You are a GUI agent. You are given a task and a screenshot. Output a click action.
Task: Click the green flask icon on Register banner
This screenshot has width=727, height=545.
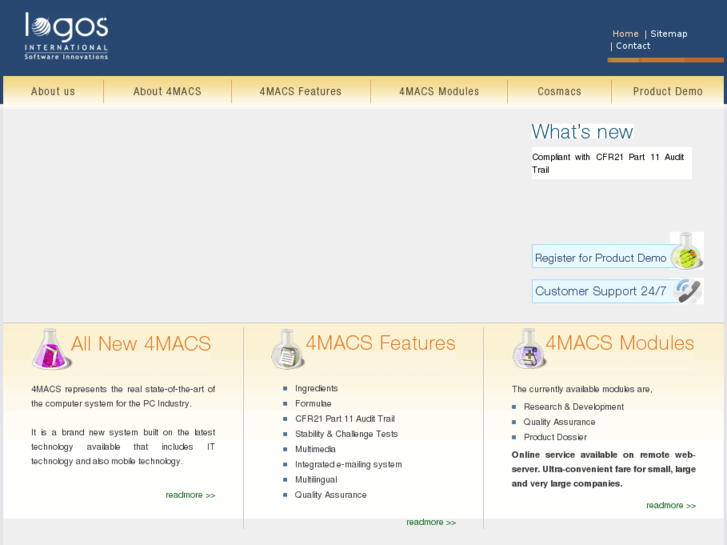687,251
